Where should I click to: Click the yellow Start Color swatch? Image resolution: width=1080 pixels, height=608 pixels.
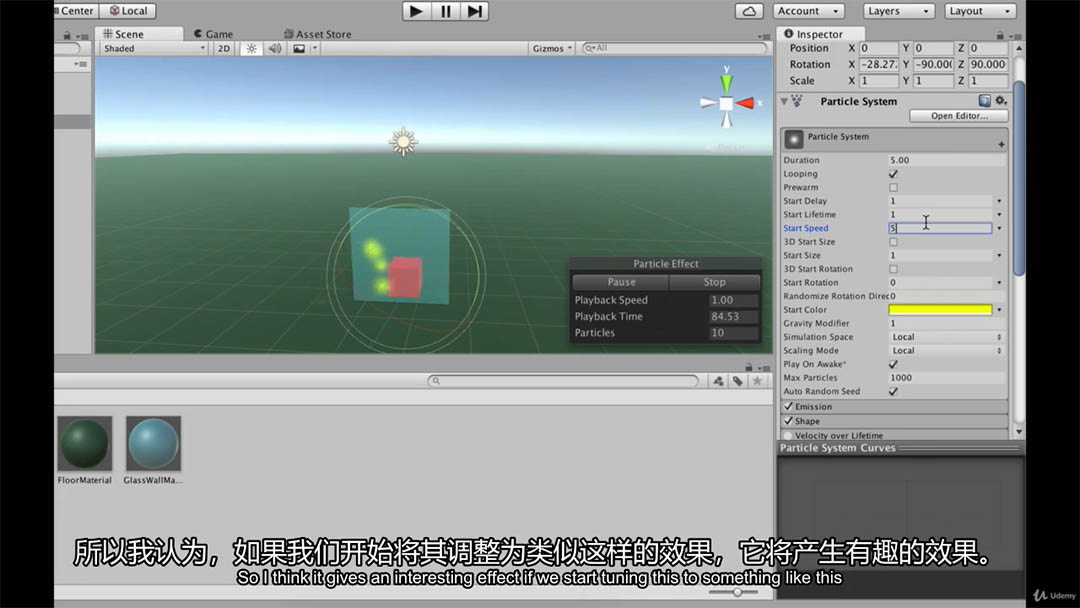940,310
